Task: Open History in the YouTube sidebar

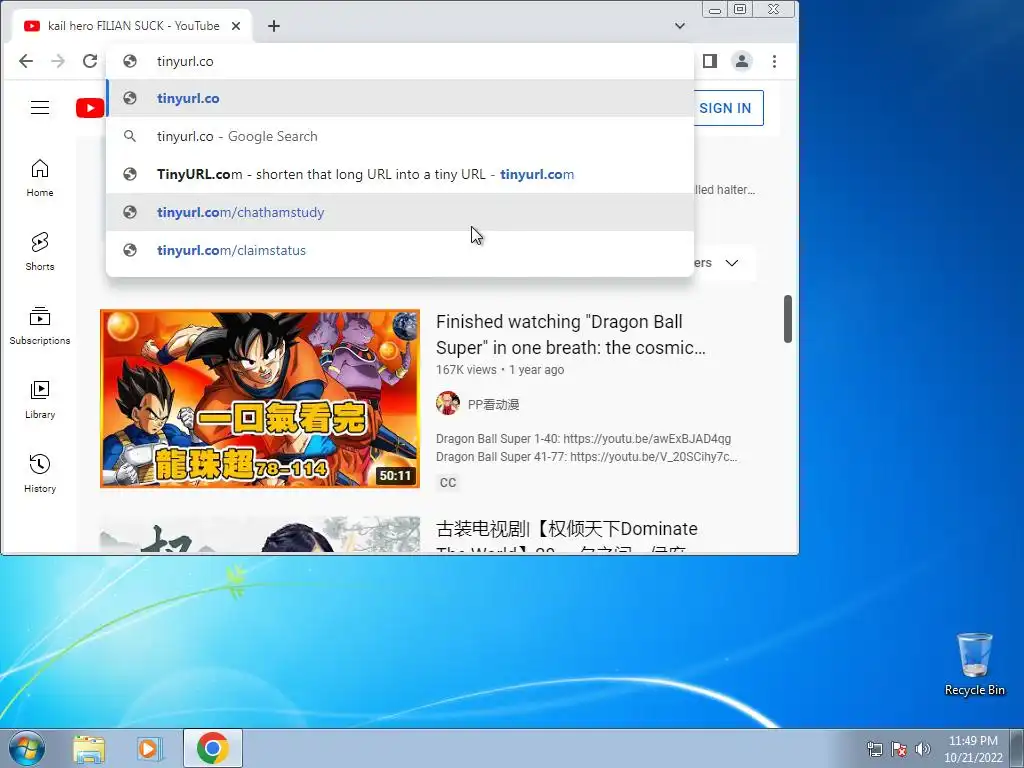Action: (x=40, y=473)
